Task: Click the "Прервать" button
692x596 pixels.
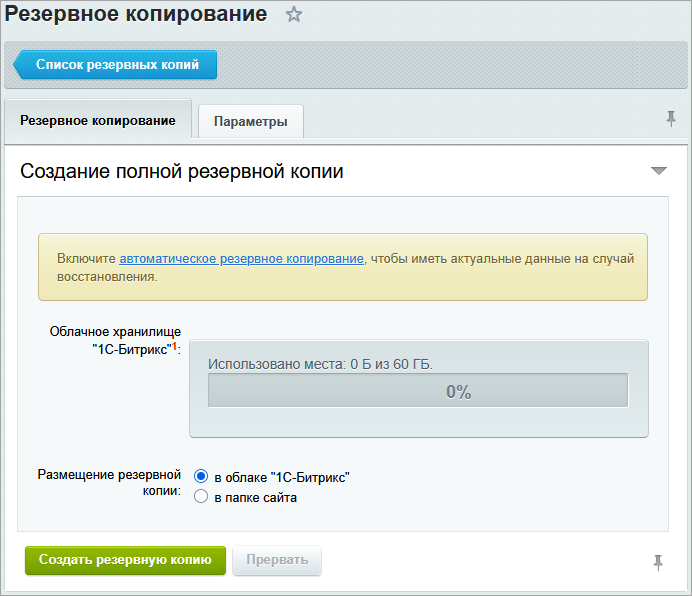Action: coord(277,560)
